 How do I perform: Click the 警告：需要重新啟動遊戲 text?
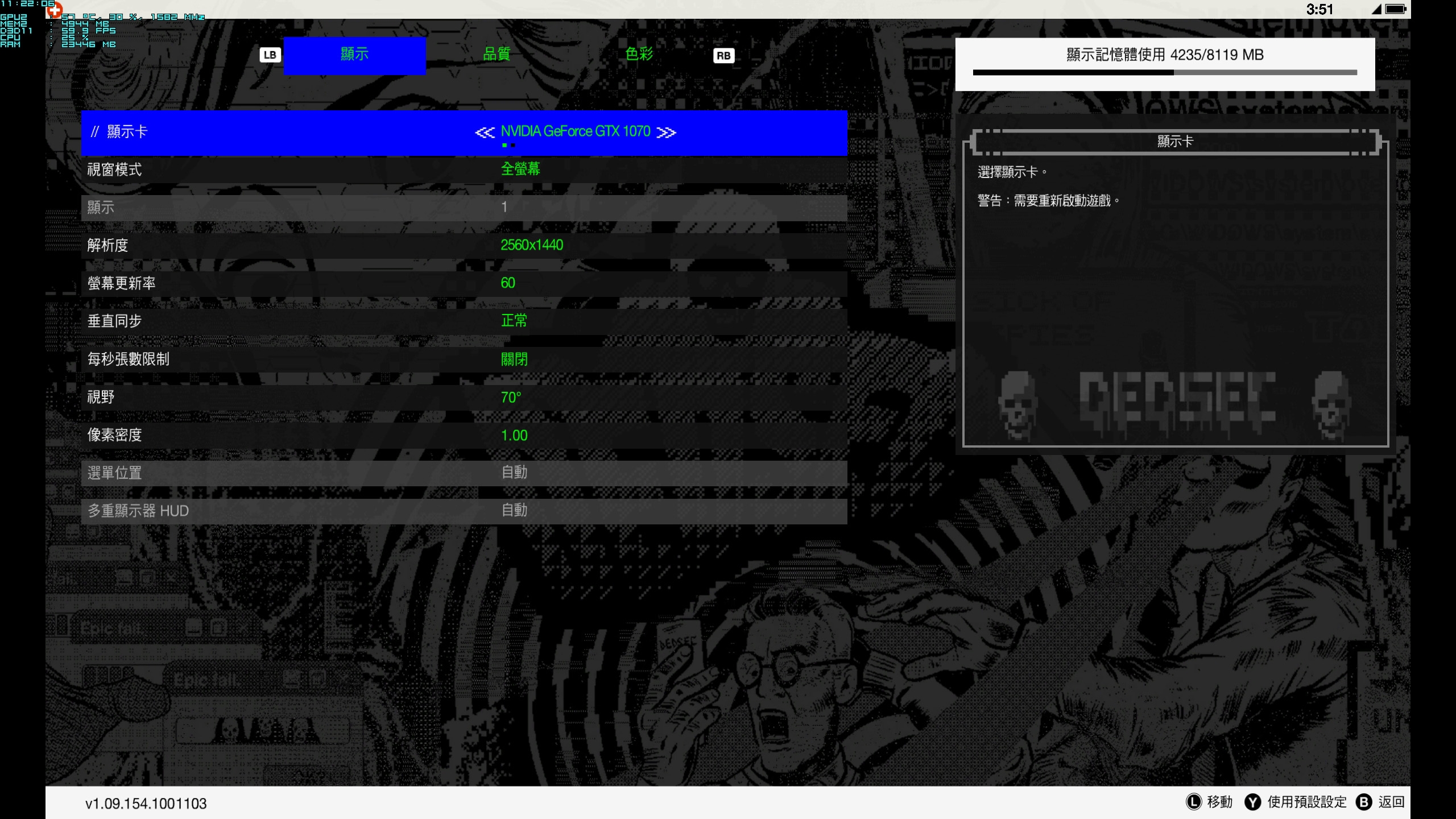click(1048, 201)
